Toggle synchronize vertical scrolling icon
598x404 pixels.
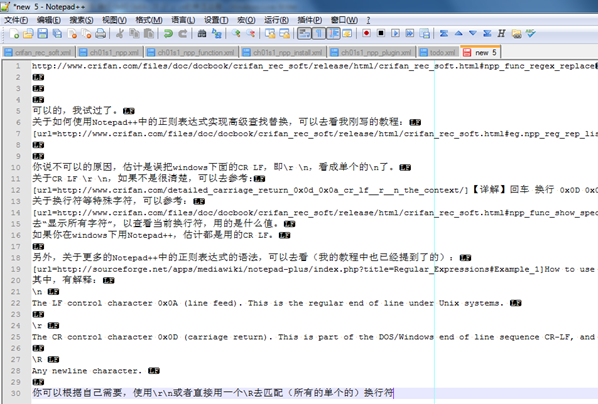click(x=270, y=34)
